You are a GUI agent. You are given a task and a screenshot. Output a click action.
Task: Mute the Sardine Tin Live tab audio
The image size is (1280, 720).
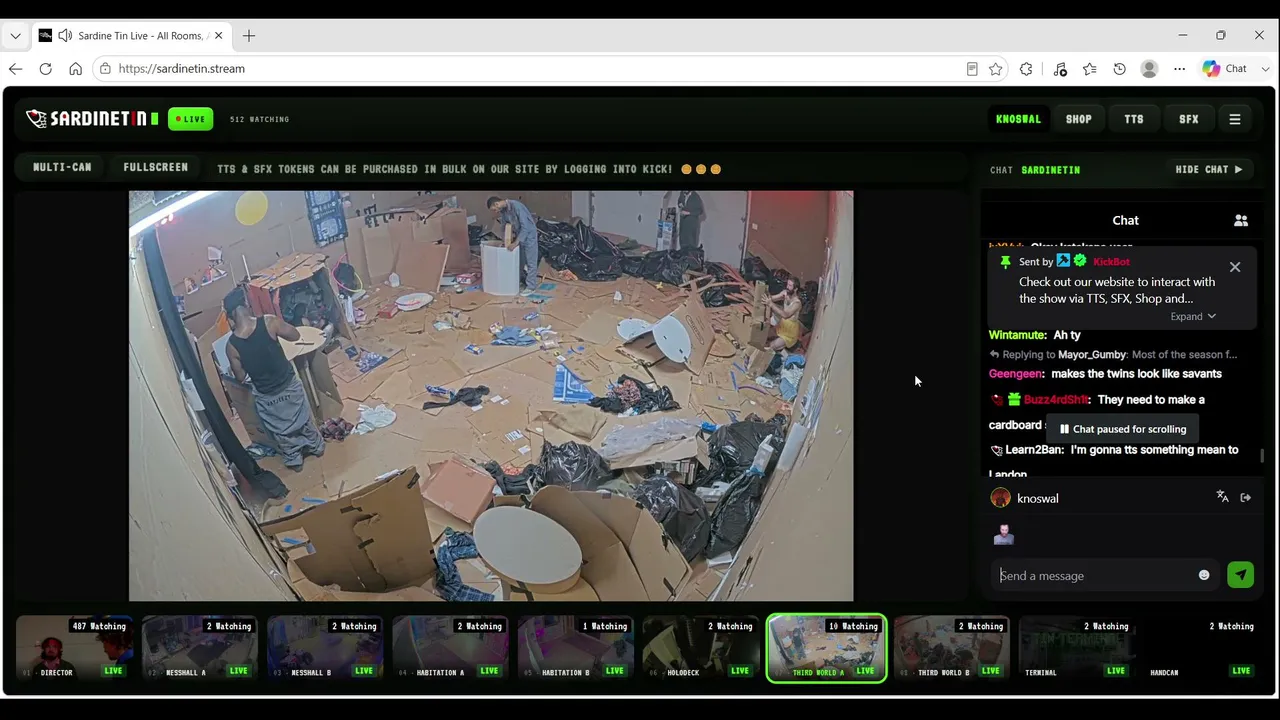point(65,36)
